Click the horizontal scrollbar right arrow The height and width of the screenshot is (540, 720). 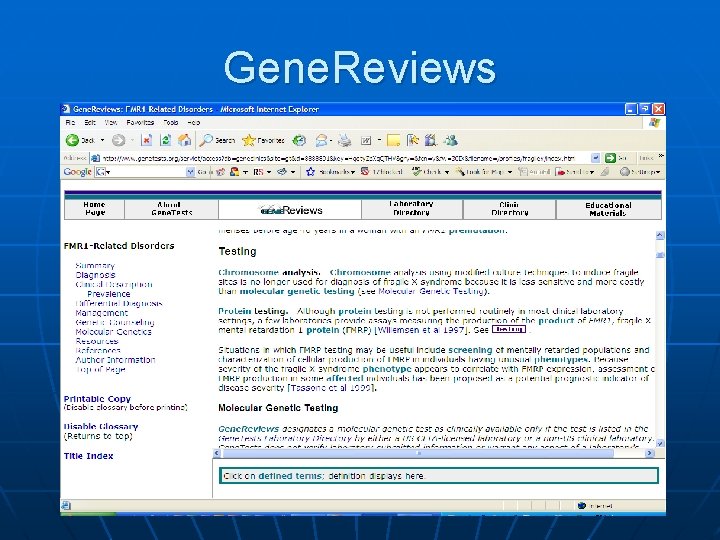coord(649,453)
